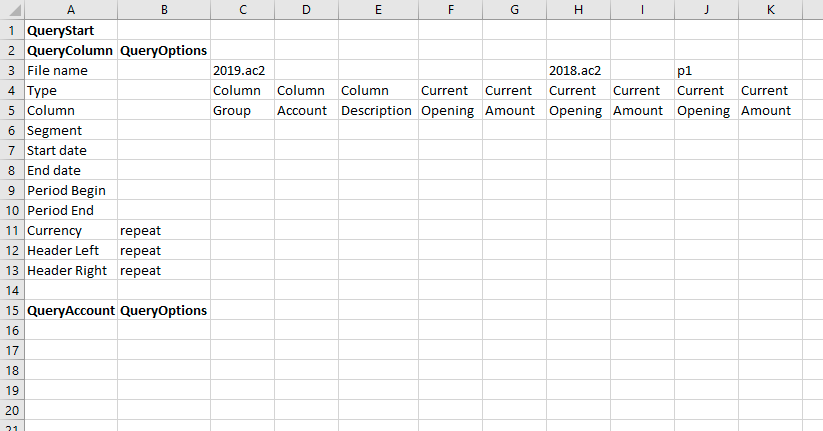Select column A header
823x431 pixels.
(70, 10)
